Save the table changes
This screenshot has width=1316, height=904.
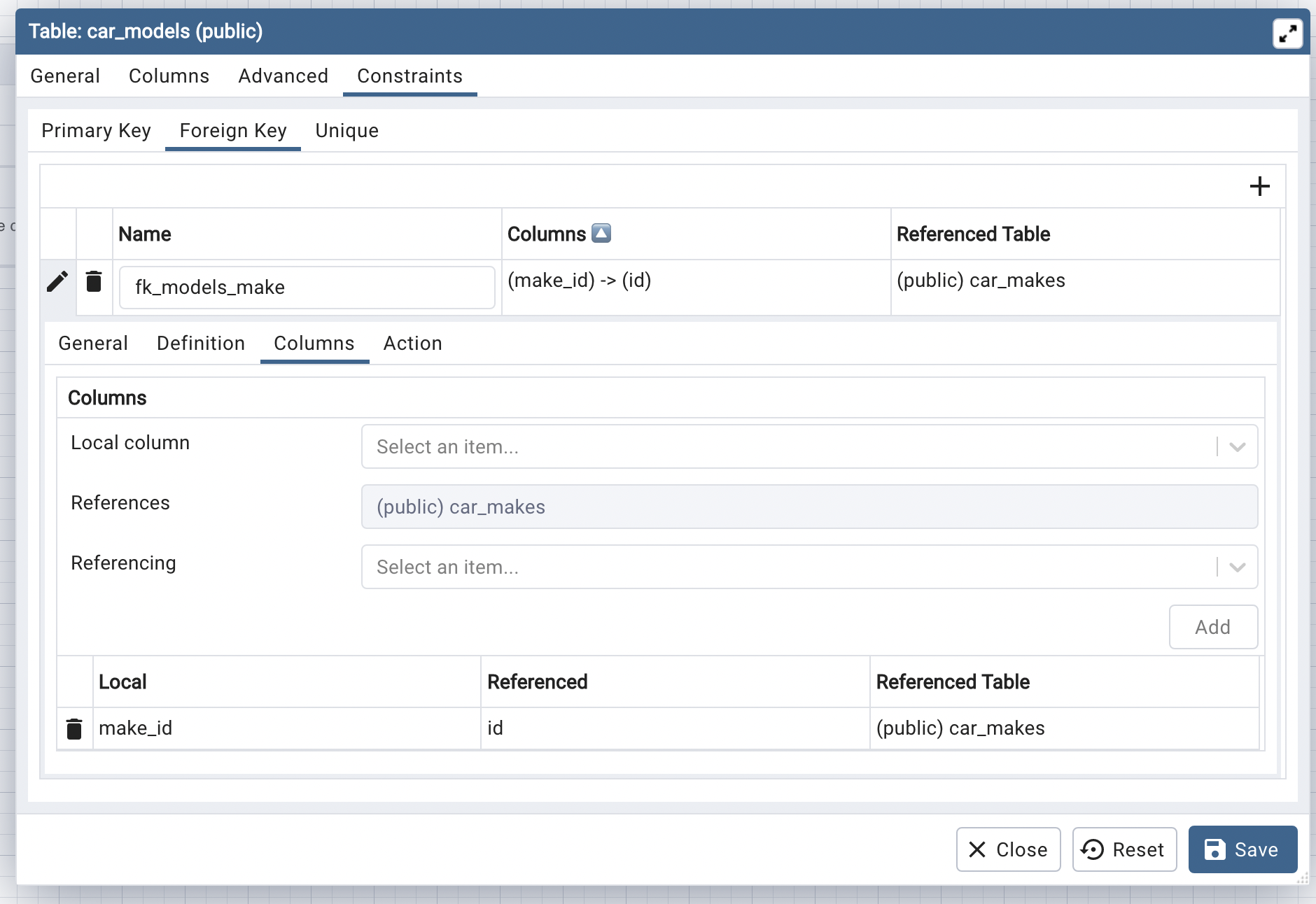click(x=1242, y=849)
